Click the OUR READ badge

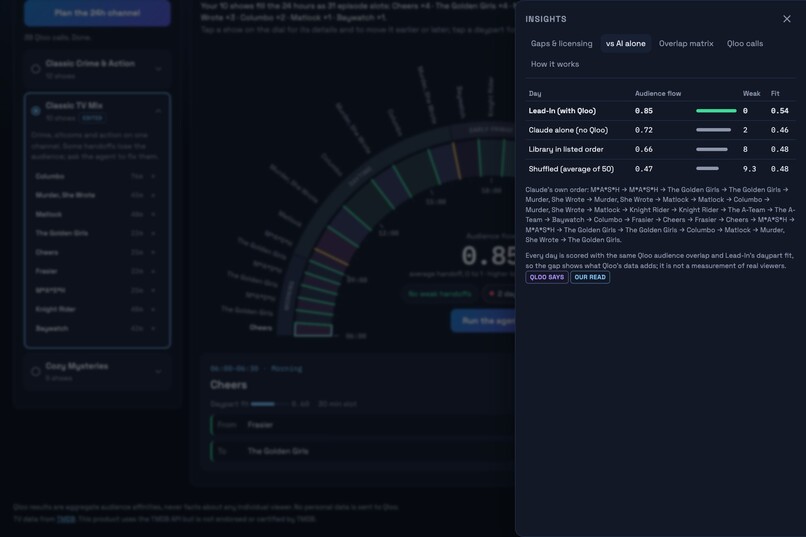coord(590,277)
